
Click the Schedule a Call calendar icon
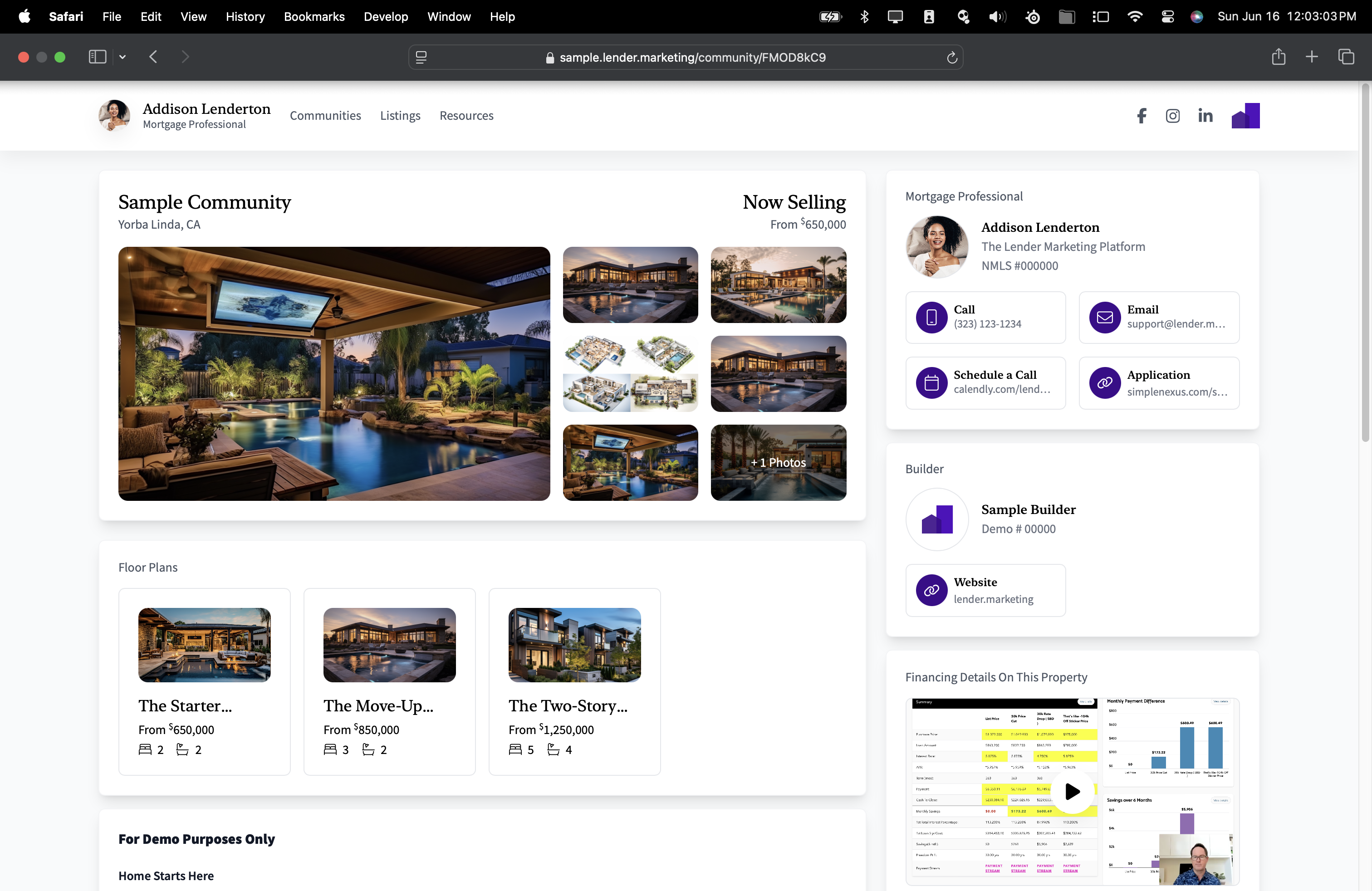931,383
